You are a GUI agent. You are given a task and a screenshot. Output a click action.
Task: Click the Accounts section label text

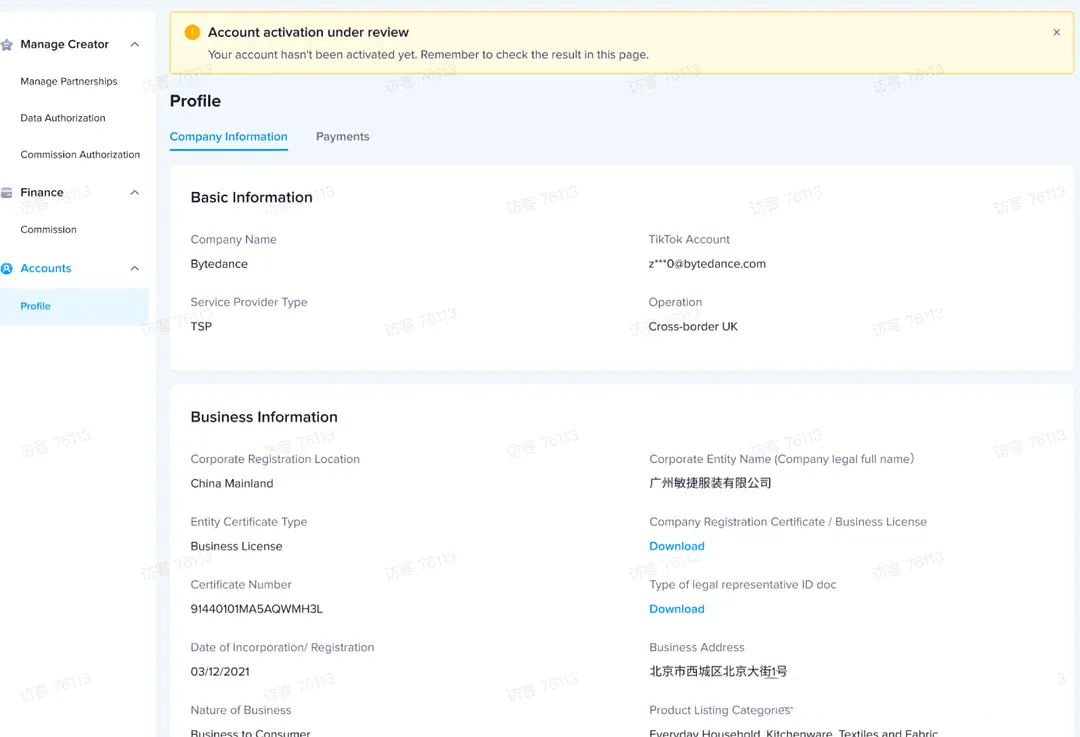coord(46,269)
